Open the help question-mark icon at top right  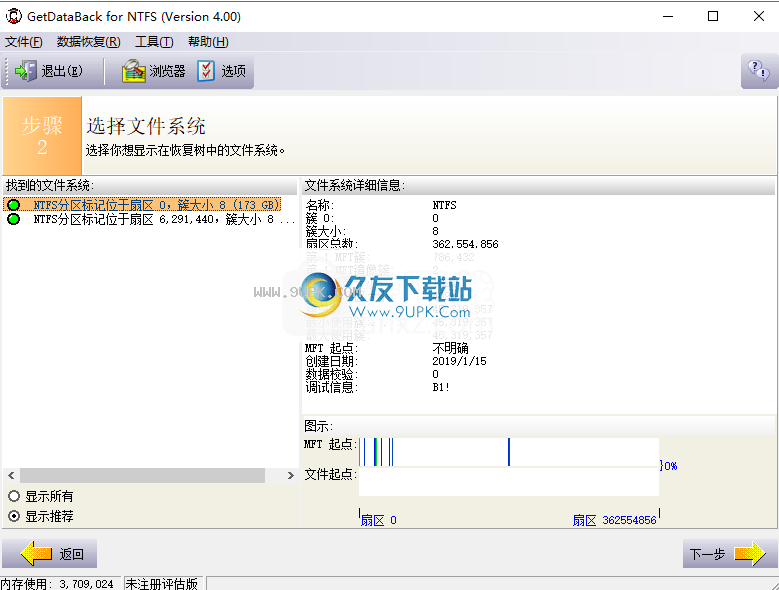[x=759, y=71]
